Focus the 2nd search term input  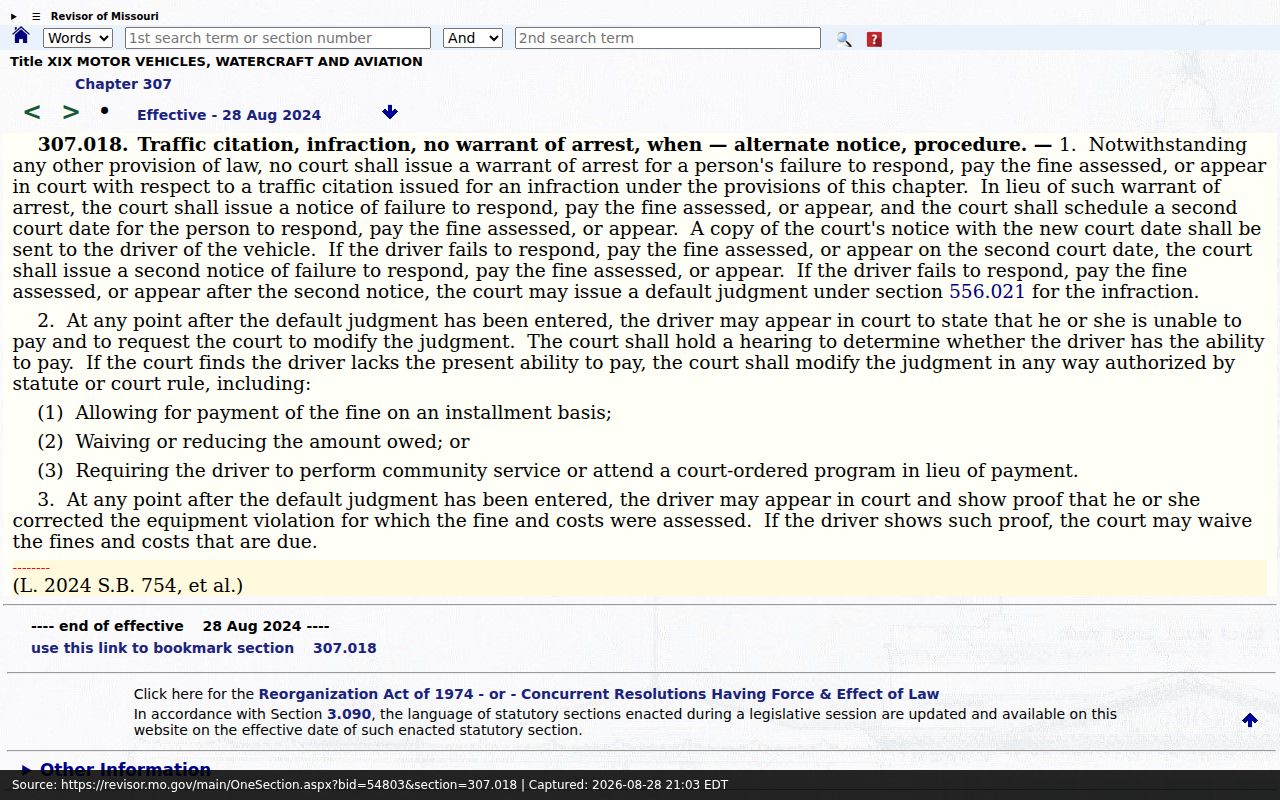click(668, 38)
